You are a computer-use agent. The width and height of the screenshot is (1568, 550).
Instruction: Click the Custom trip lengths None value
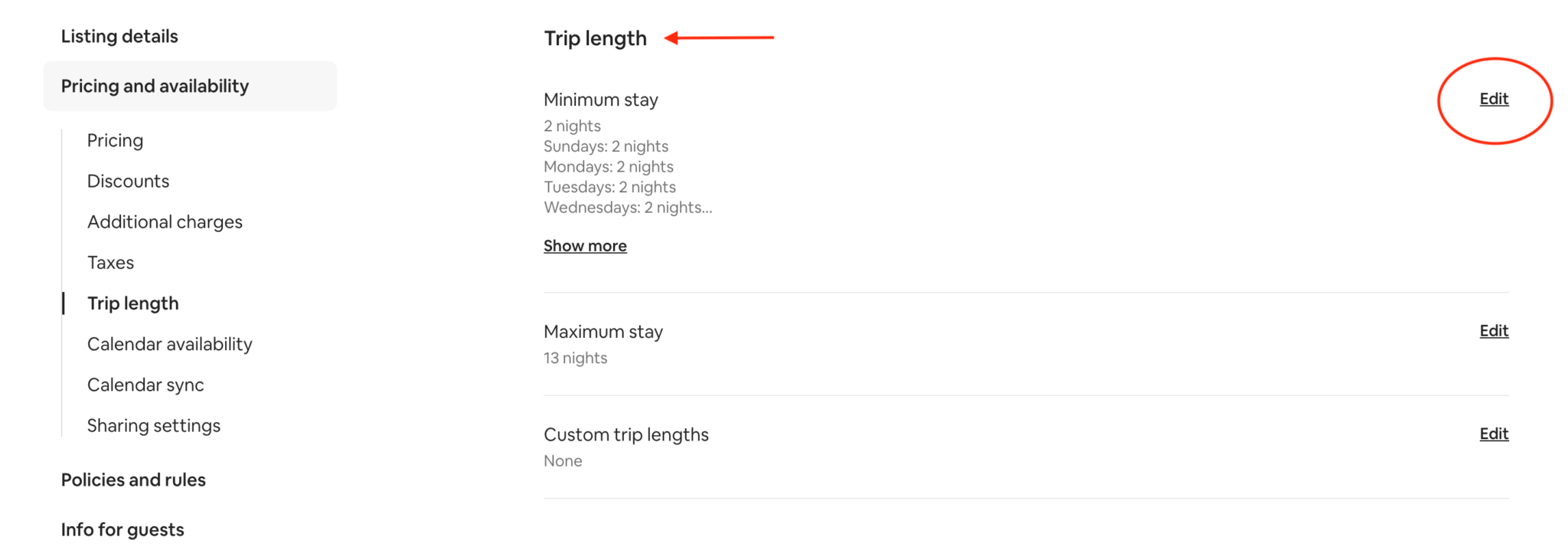point(562,460)
